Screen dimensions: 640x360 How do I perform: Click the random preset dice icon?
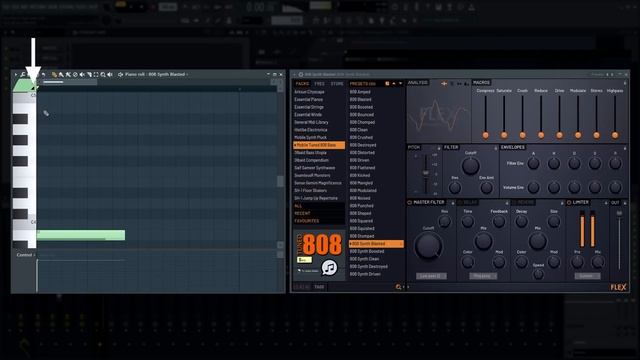[x=387, y=84]
